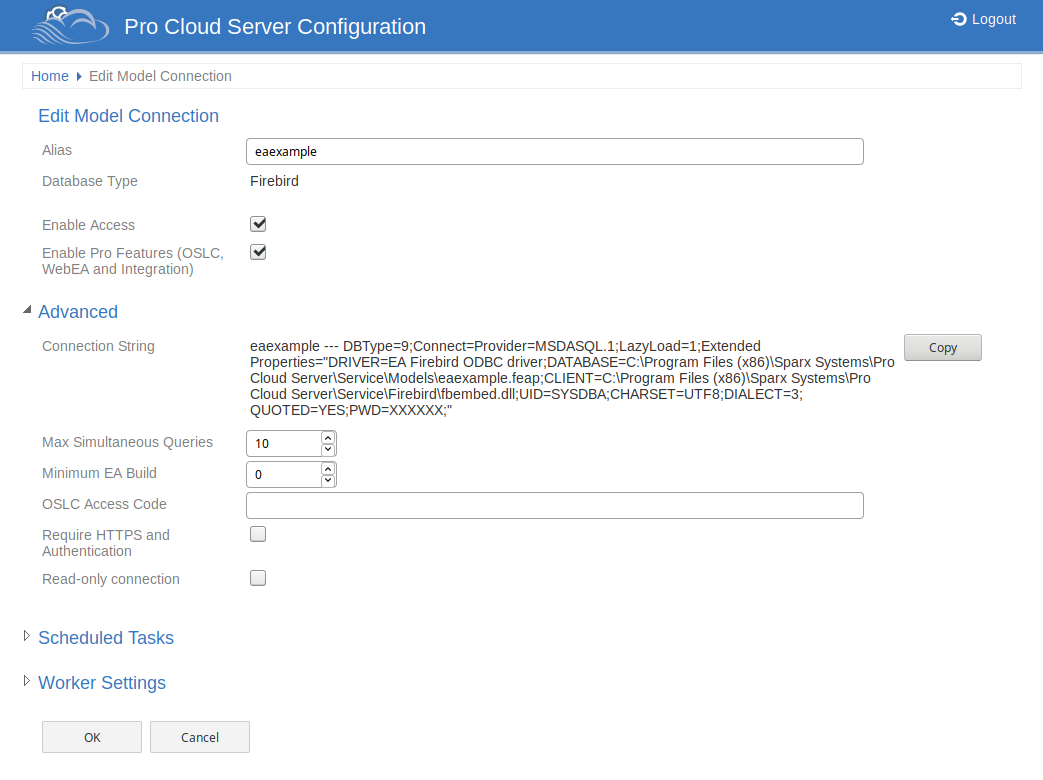
Task: Go to Home in breadcrumb
Action: pyautogui.click(x=49, y=76)
